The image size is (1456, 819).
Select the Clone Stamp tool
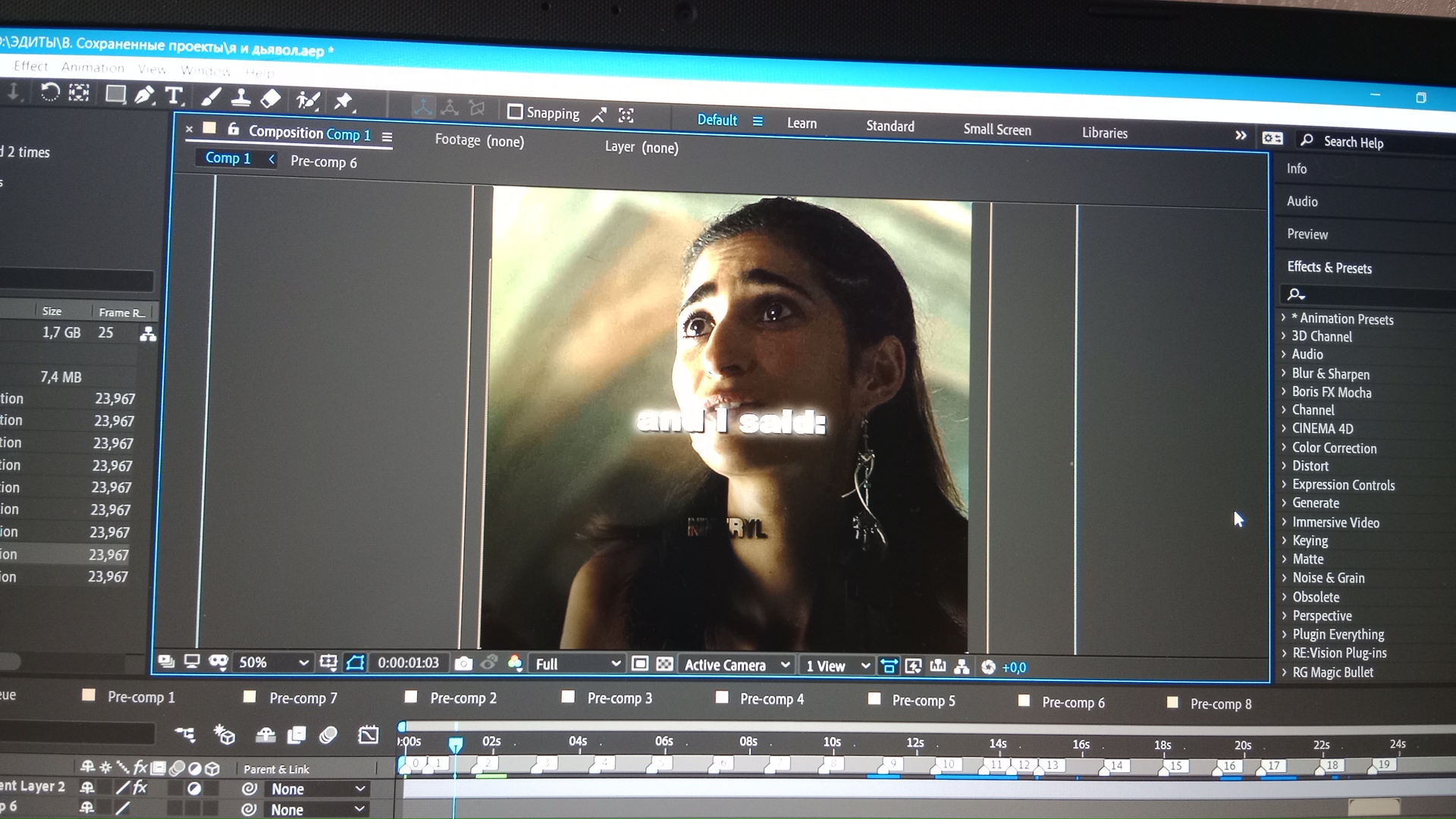[x=241, y=98]
